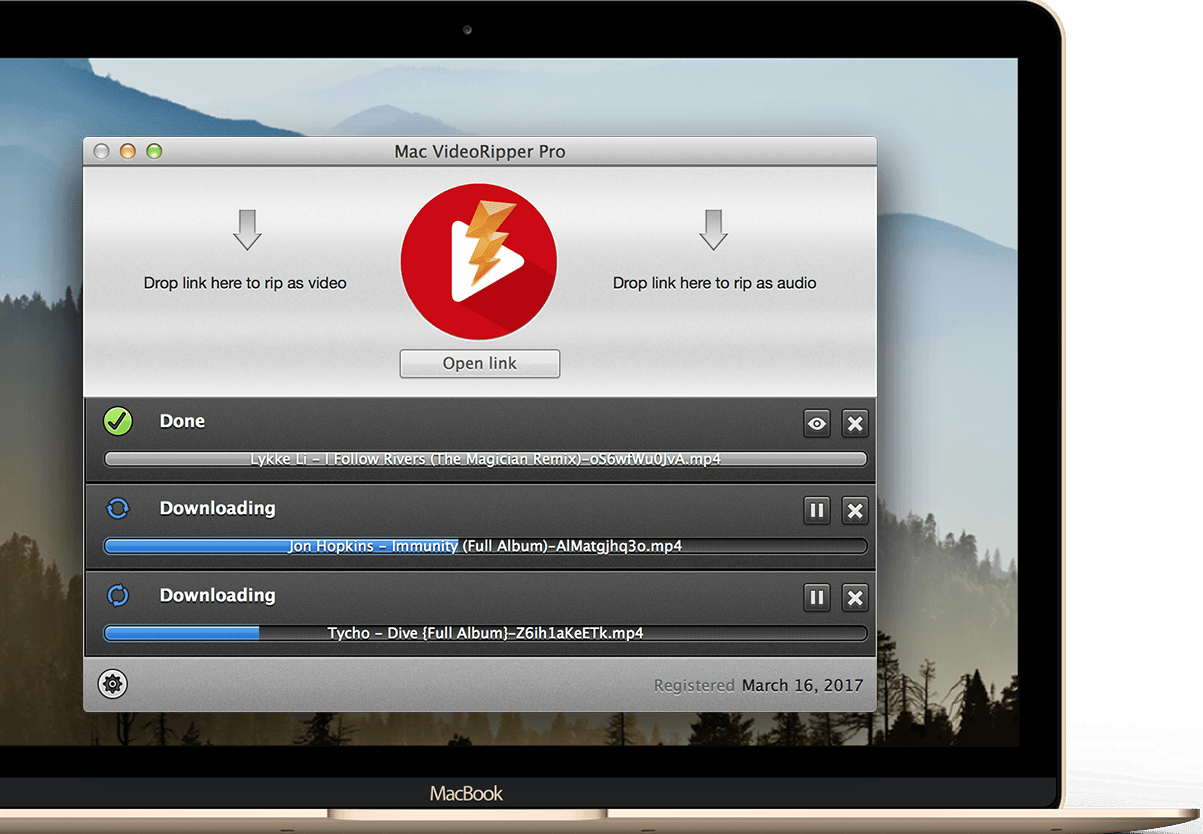Click the red lightning play logo
This screenshot has width=1203, height=834.
coord(479,261)
